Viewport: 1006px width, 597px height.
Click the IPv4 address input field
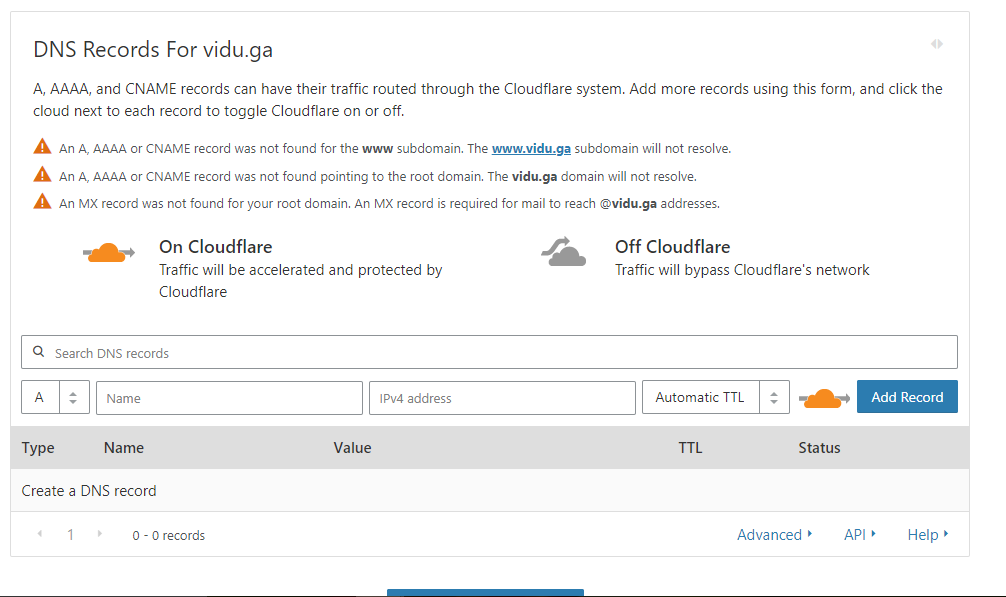pyautogui.click(x=502, y=398)
